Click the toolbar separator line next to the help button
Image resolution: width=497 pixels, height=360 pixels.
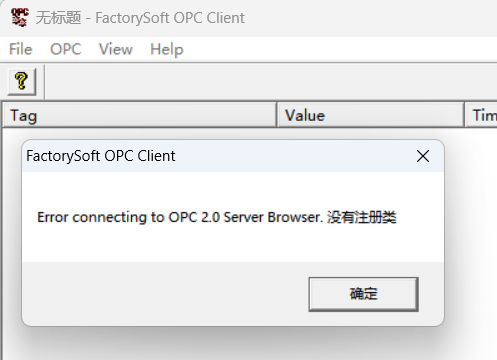[x=44, y=82]
